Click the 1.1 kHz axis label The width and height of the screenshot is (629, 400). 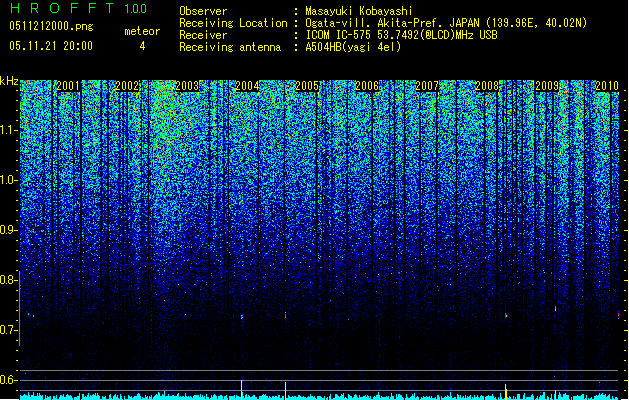click(9, 130)
